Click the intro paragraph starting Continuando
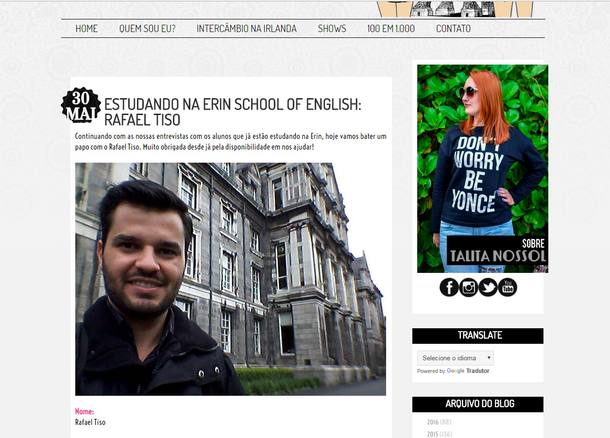 coord(231,142)
